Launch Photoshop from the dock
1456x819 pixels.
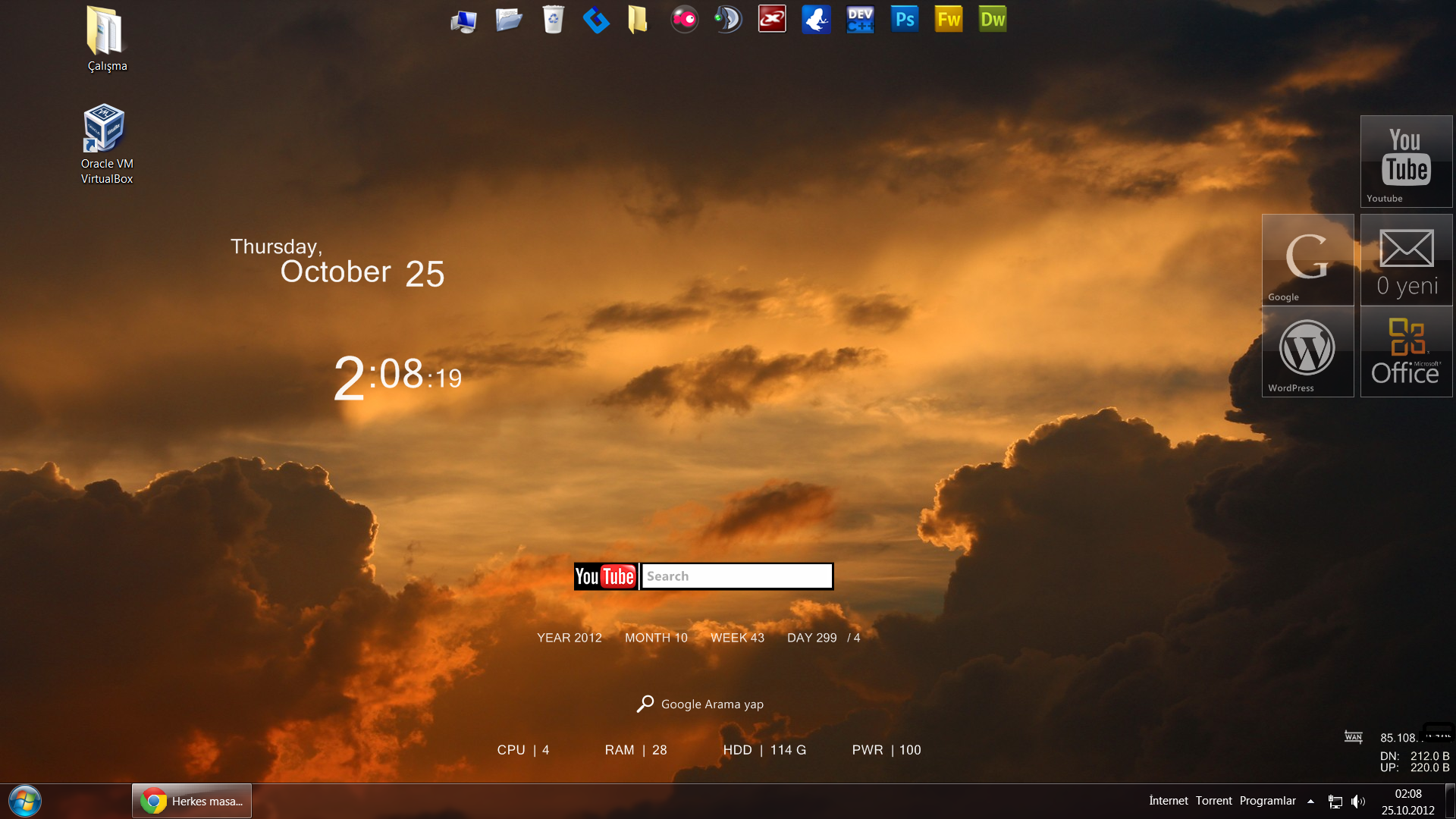click(x=904, y=20)
